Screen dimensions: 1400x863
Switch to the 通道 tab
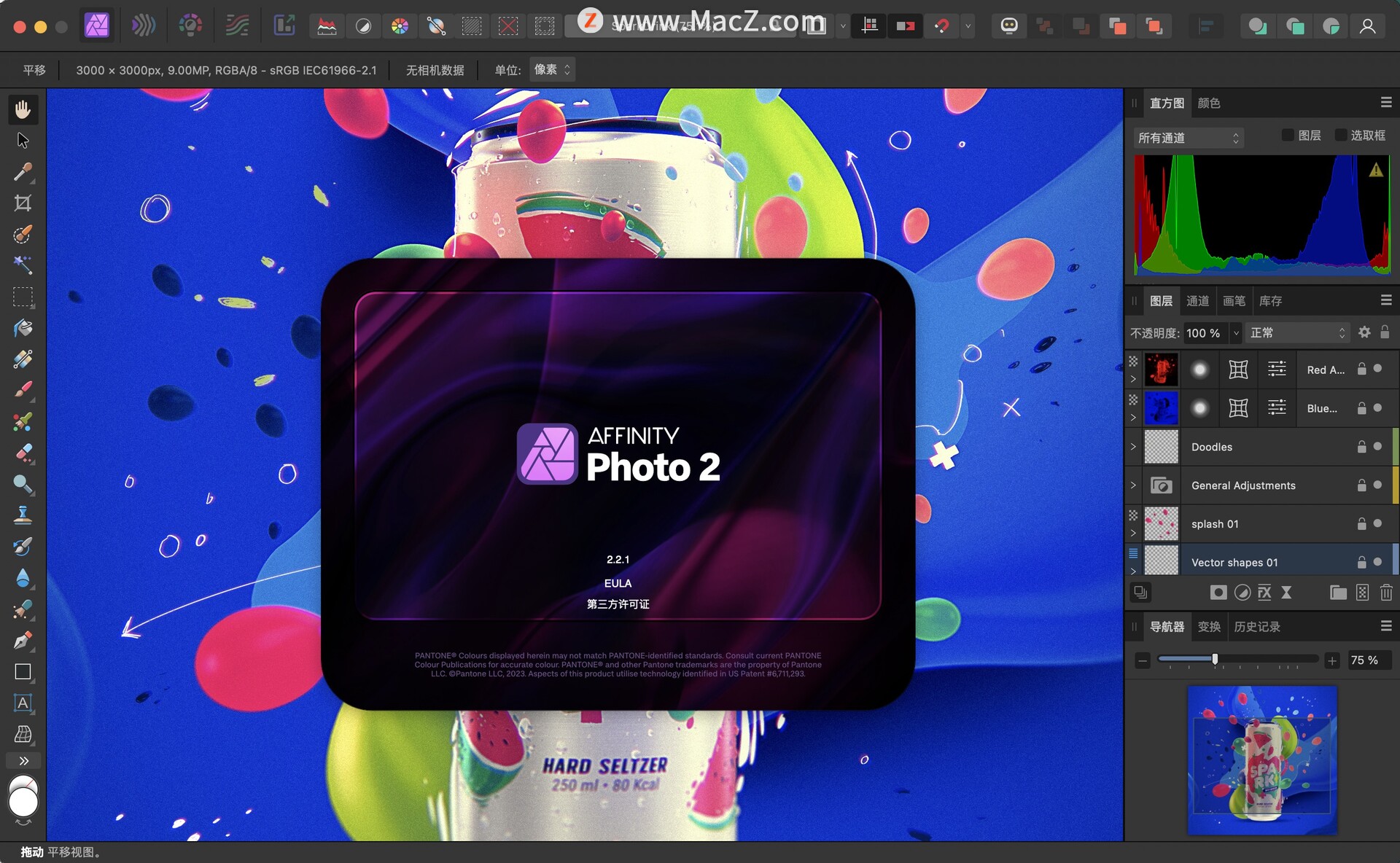[1197, 301]
